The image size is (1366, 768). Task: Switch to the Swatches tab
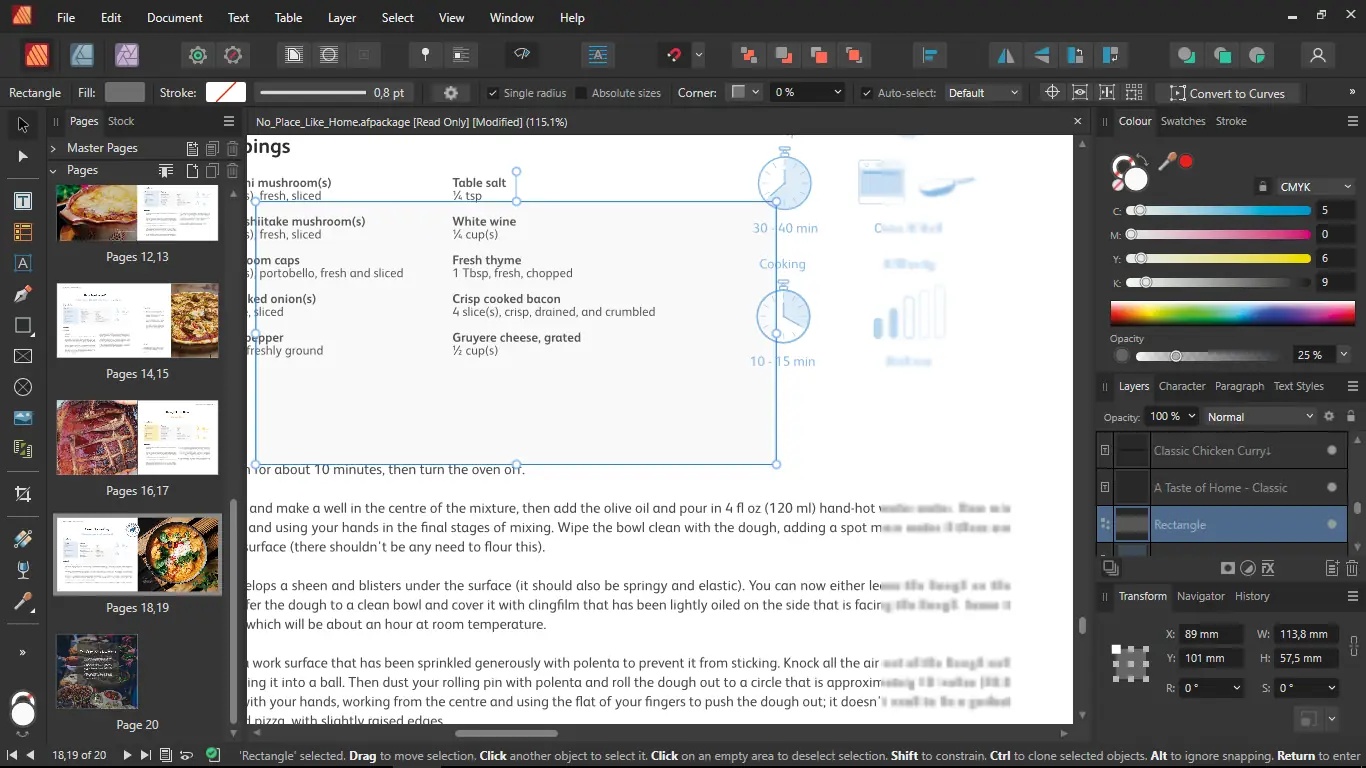point(1183,121)
